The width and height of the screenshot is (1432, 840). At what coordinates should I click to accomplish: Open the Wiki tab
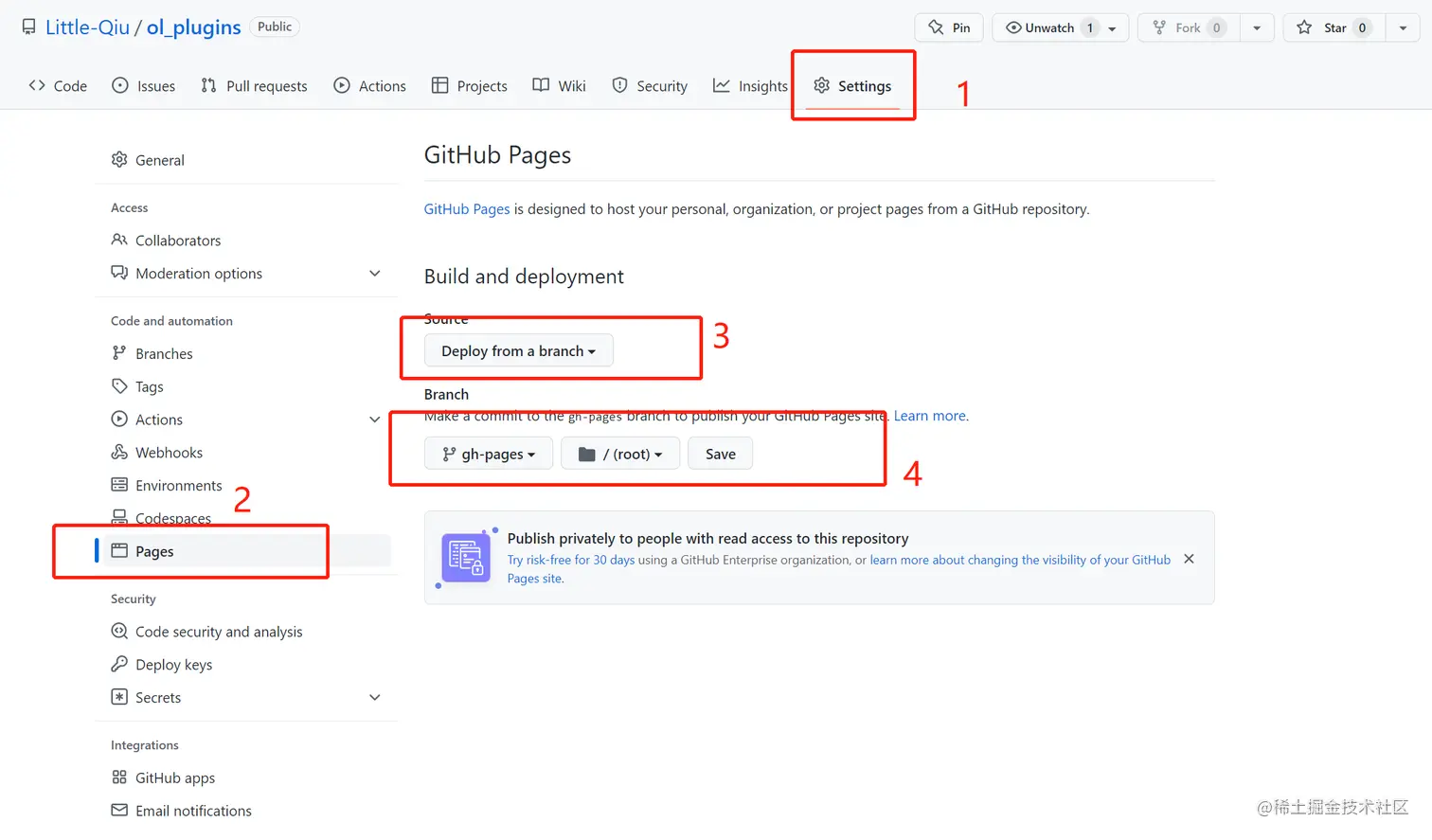[560, 85]
